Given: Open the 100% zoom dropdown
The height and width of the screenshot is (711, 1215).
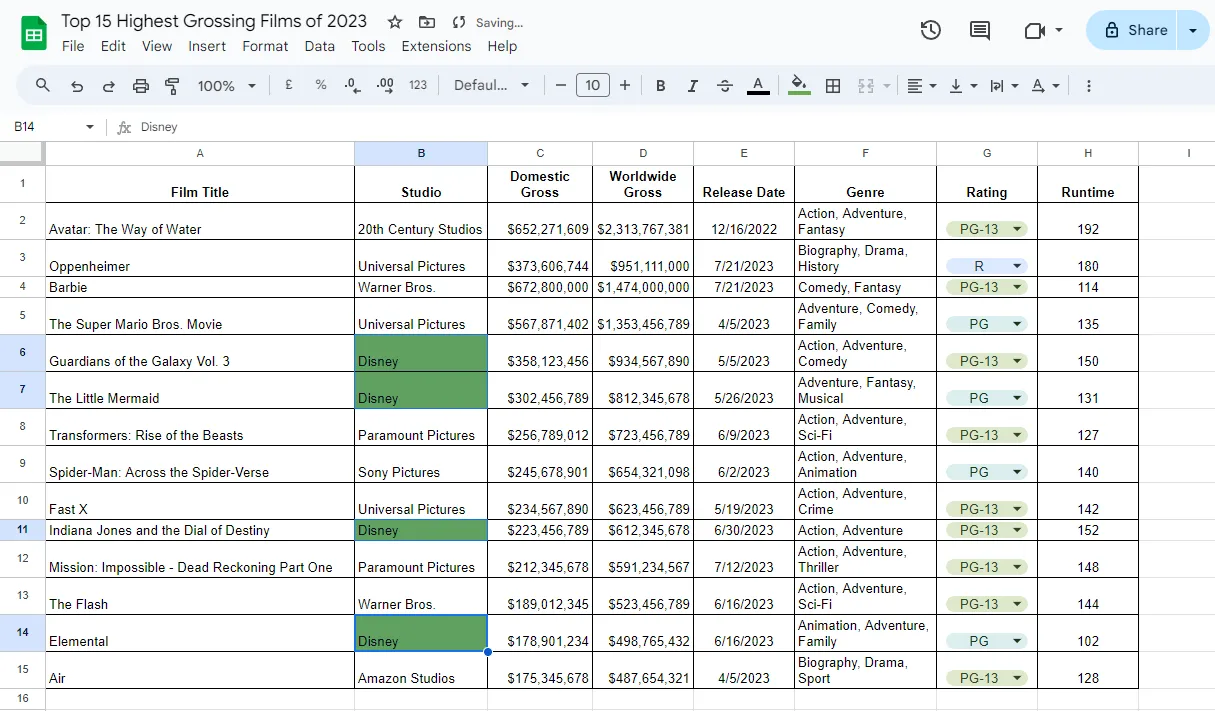Looking at the screenshot, I should coord(227,86).
